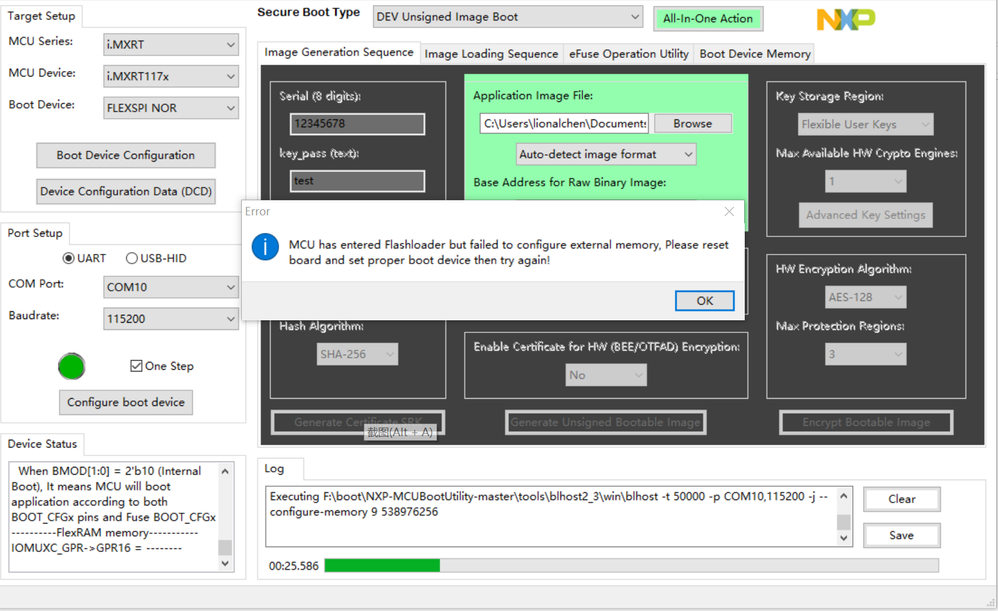The width and height of the screenshot is (998, 611).
Task: Click the blue info icon in Error dialog
Action: pyautogui.click(x=265, y=246)
